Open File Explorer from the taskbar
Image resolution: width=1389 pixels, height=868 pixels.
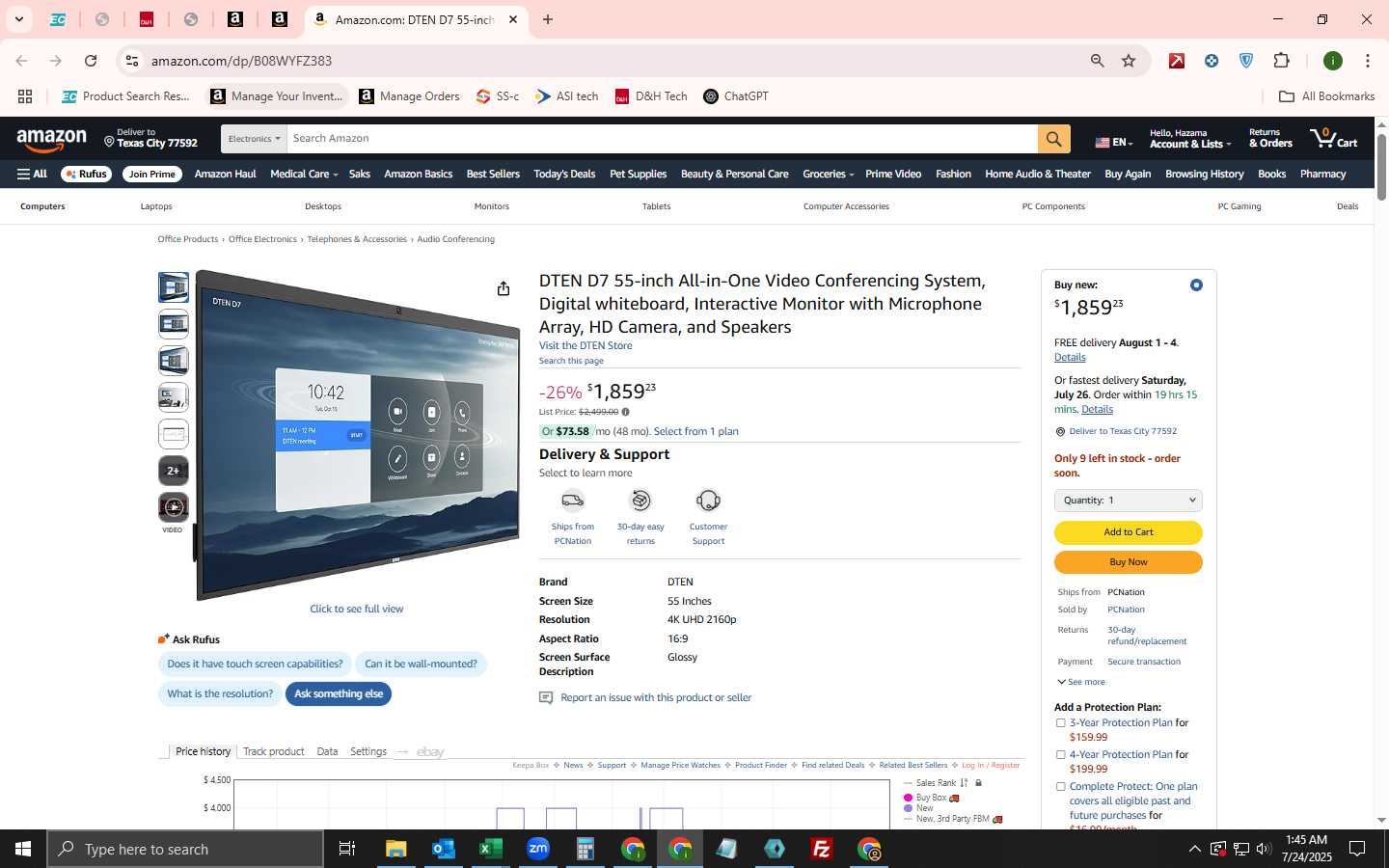pyautogui.click(x=395, y=849)
